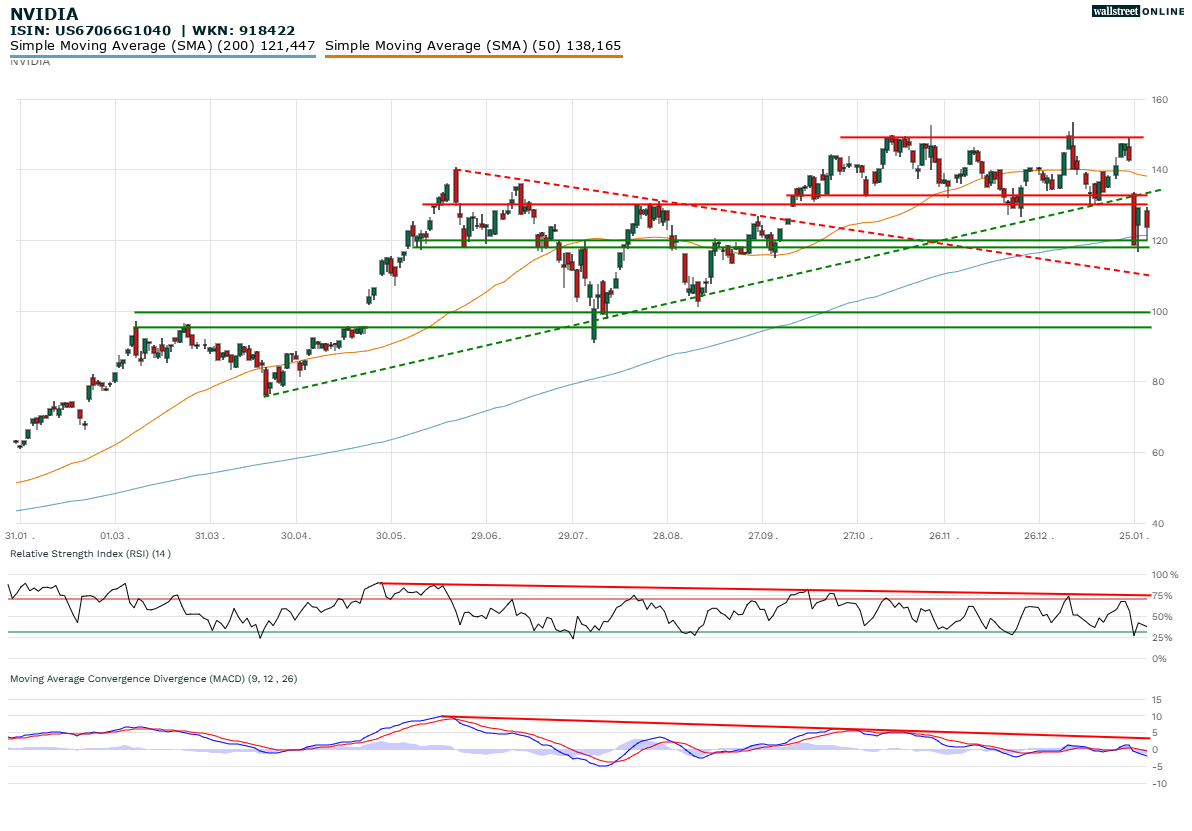Select the 26.11. date on the time axis
Viewport: 1192px width, 831px height.
[943, 536]
